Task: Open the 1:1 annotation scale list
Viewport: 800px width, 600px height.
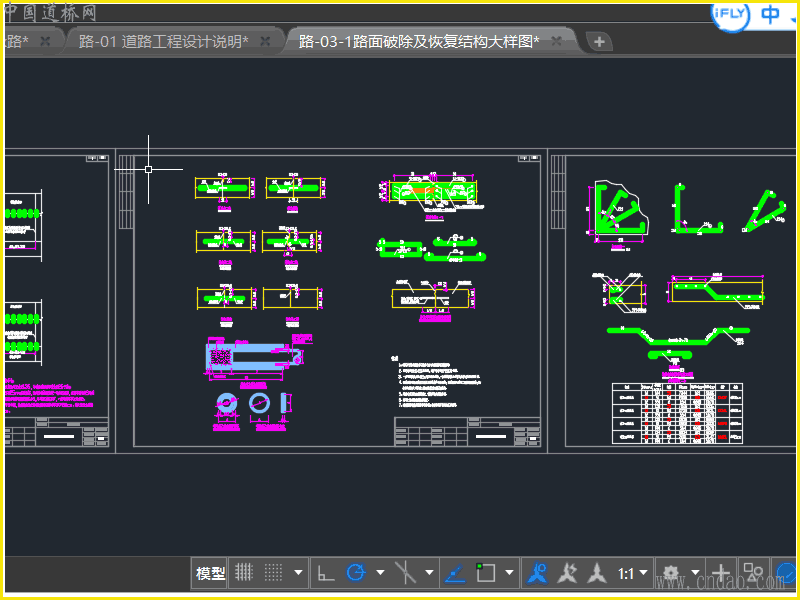Action: click(631, 573)
